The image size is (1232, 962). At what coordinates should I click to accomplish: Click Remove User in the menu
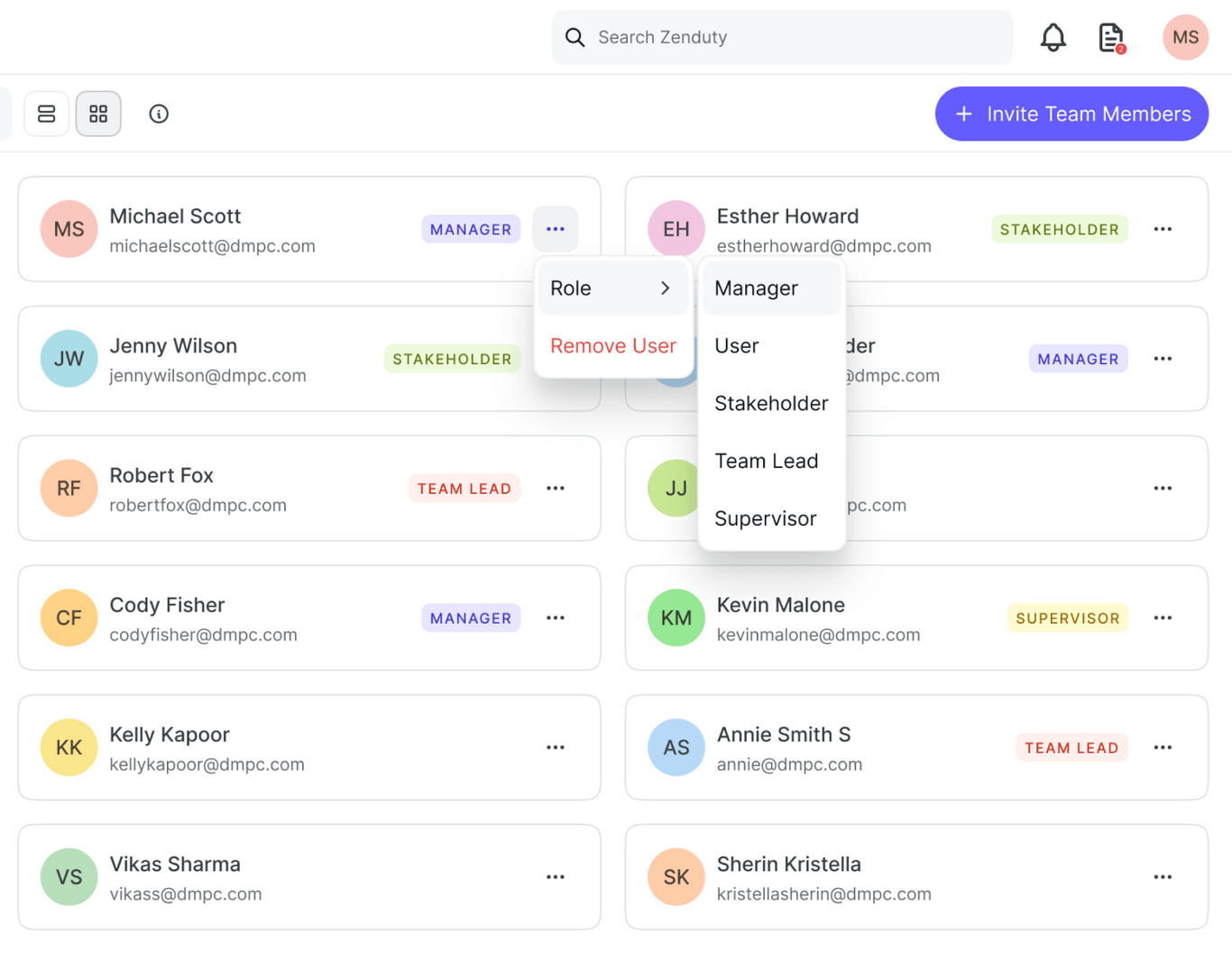(x=612, y=345)
